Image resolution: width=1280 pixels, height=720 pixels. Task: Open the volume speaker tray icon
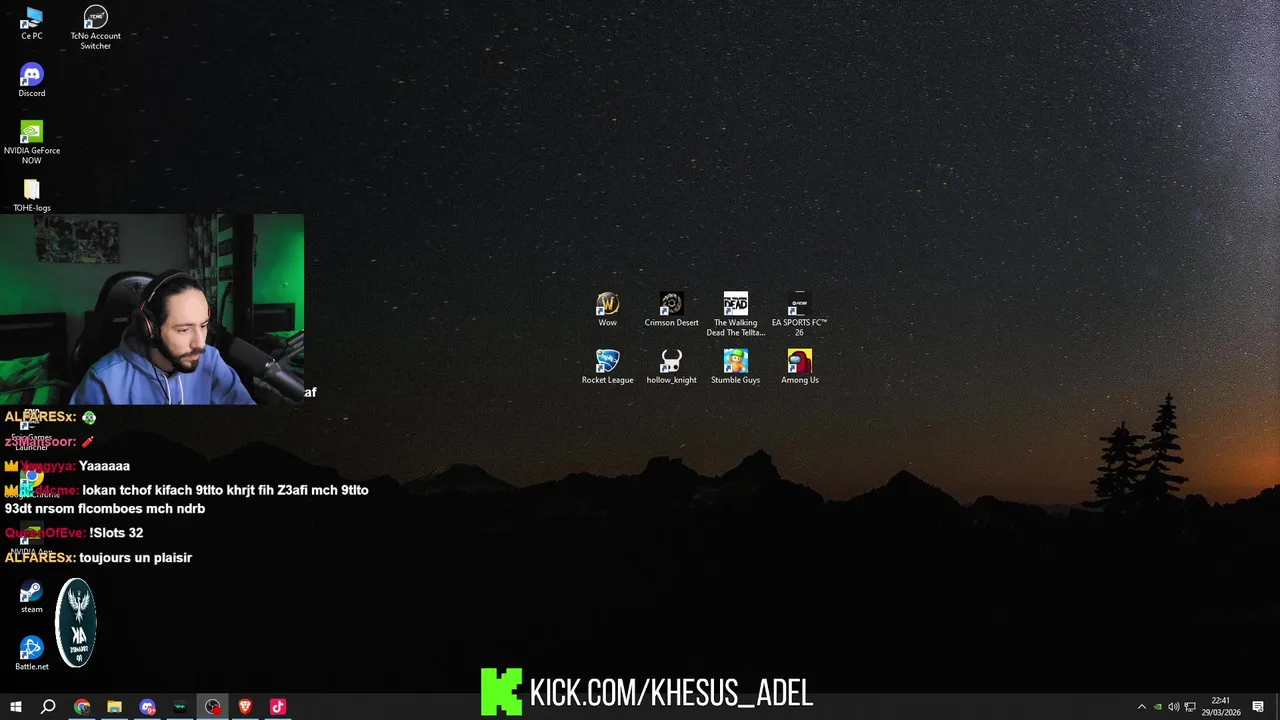(1174, 707)
